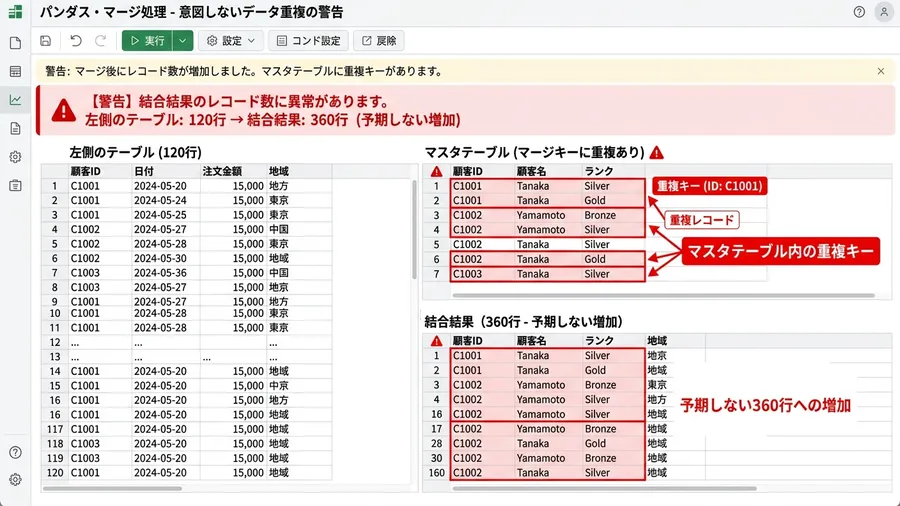Use the master table horizontal scrollbar
900x506 pixels.
[664, 295]
